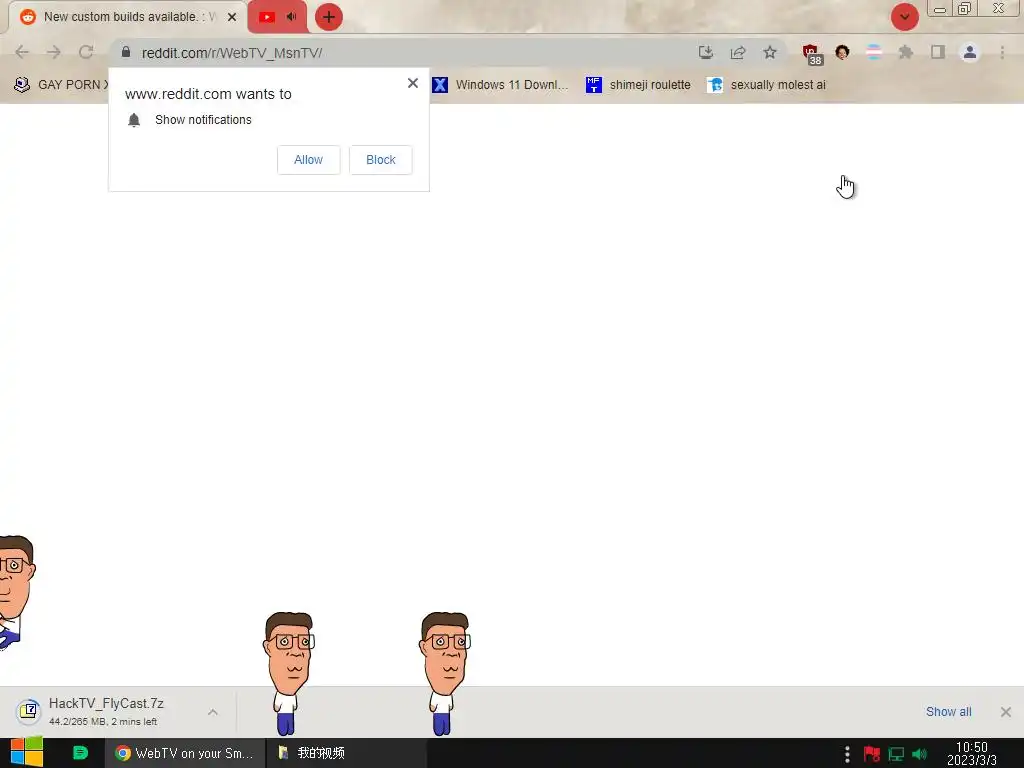Close the notification permission popup
This screenshot has height=768, width=1024.
click(x=413, y=83)
